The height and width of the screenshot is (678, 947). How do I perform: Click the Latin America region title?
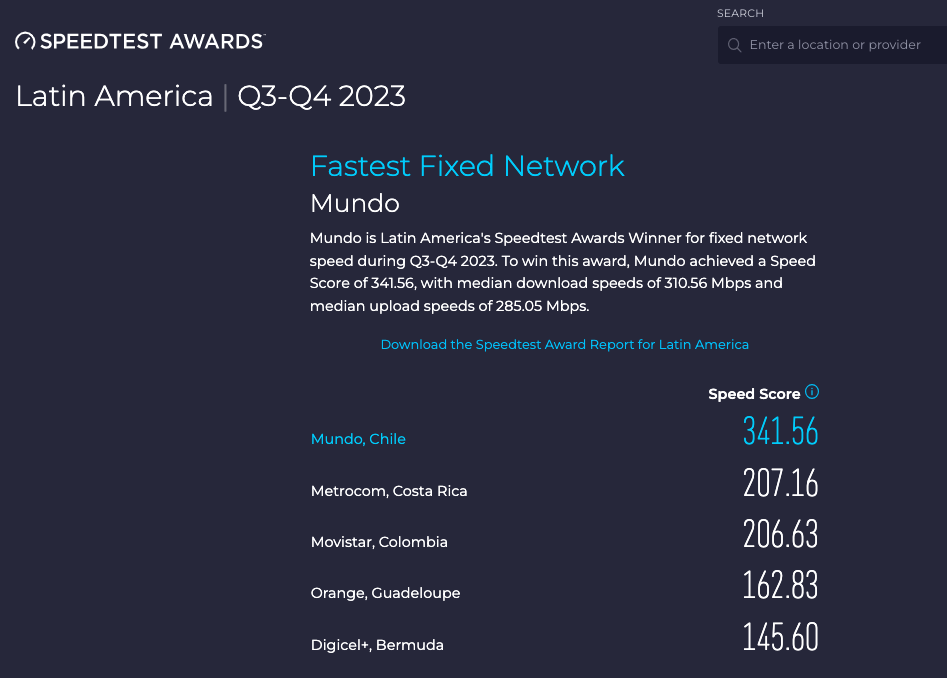point(114,97)
